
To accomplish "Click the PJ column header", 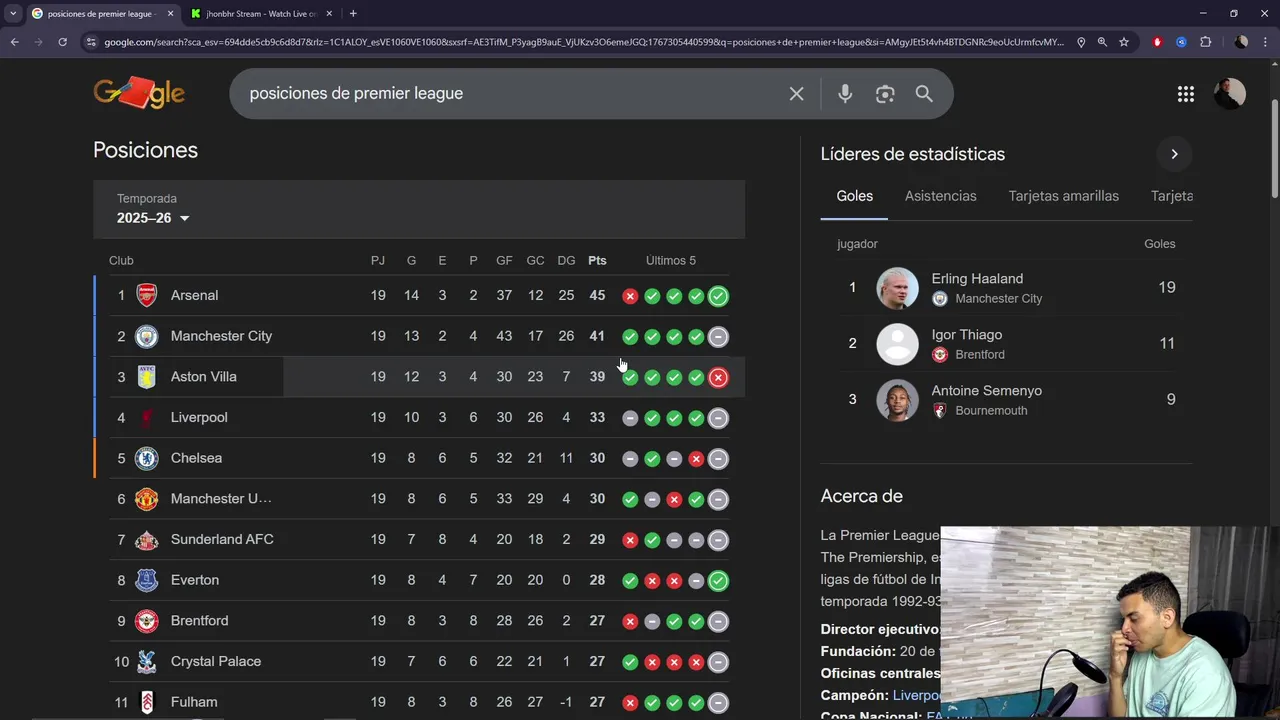I will click(378, 260).
